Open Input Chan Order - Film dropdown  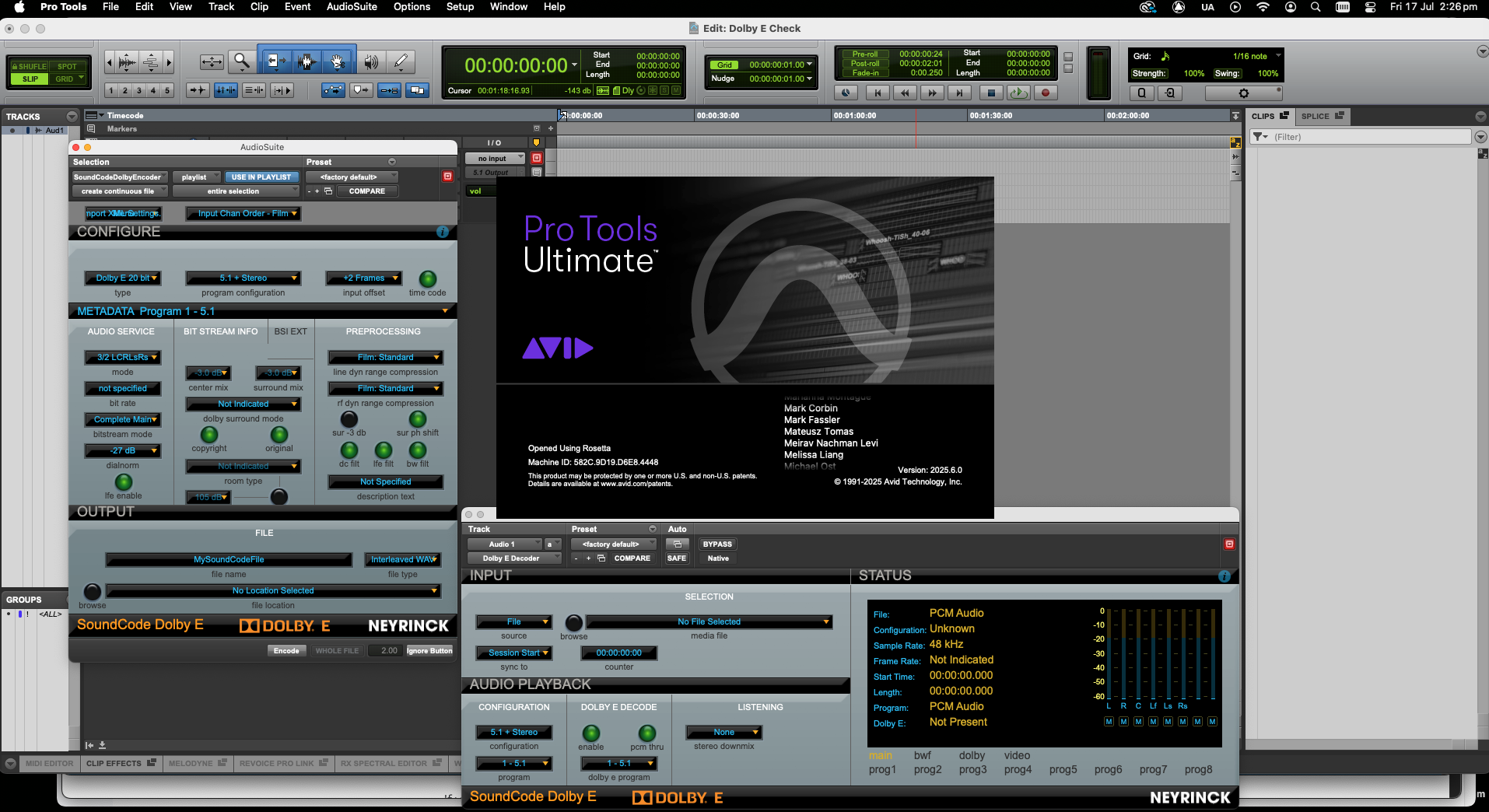click(243, 213)
